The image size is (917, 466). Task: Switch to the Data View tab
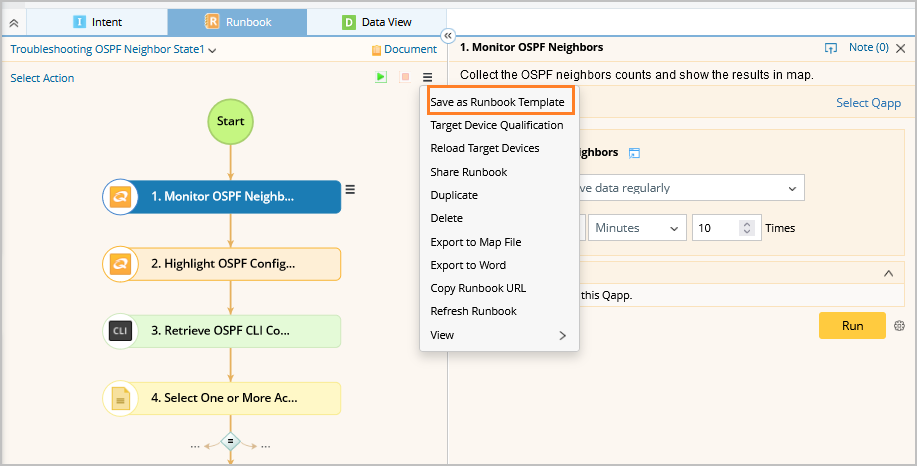coord(377,21)
